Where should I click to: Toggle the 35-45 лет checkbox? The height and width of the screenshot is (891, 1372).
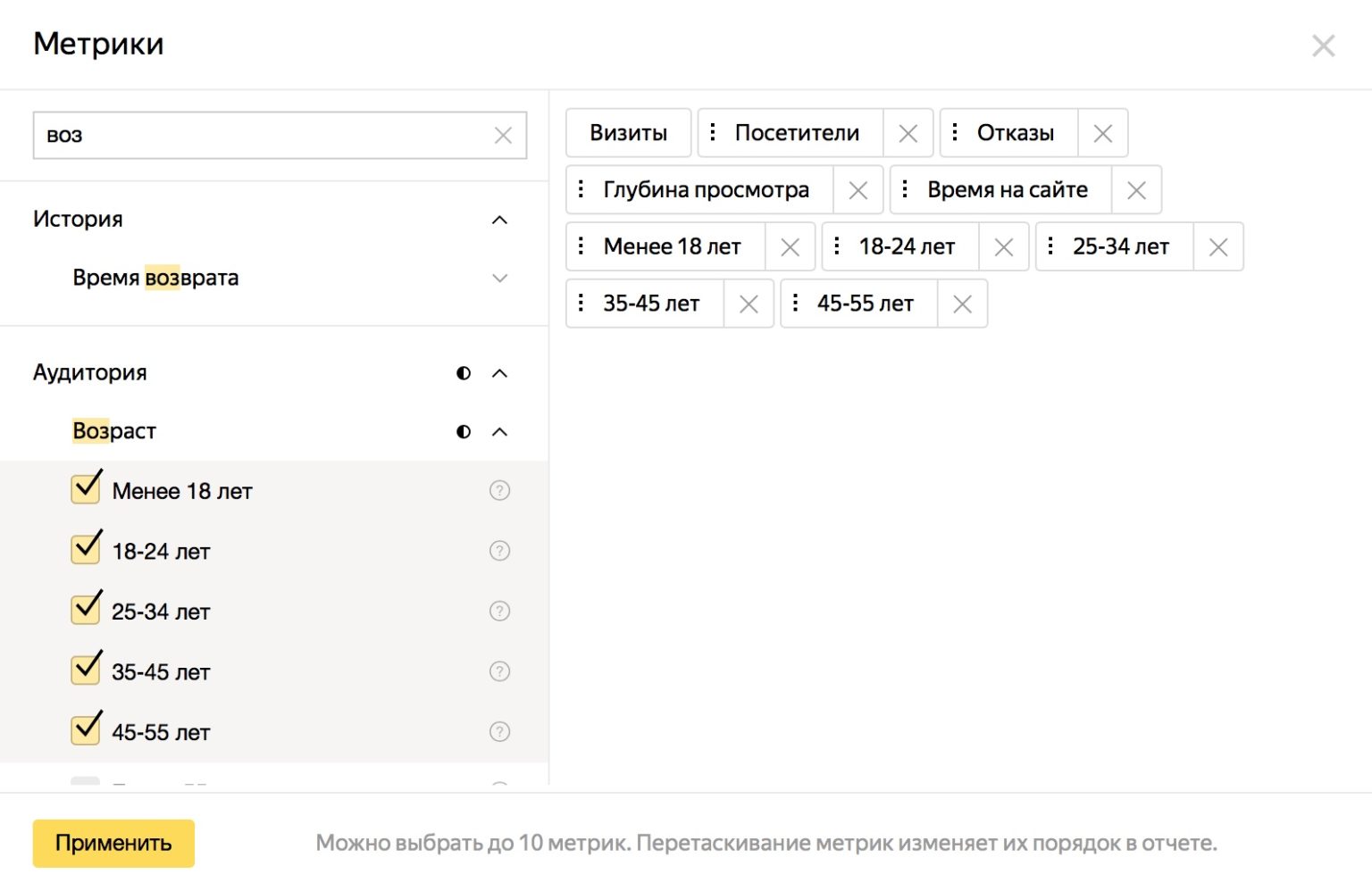86,670
